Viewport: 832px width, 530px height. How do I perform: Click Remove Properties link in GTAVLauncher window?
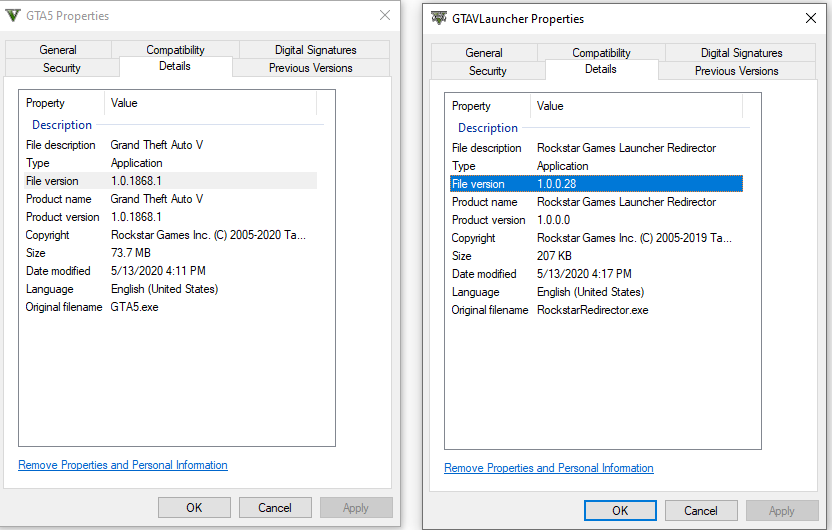549,468
